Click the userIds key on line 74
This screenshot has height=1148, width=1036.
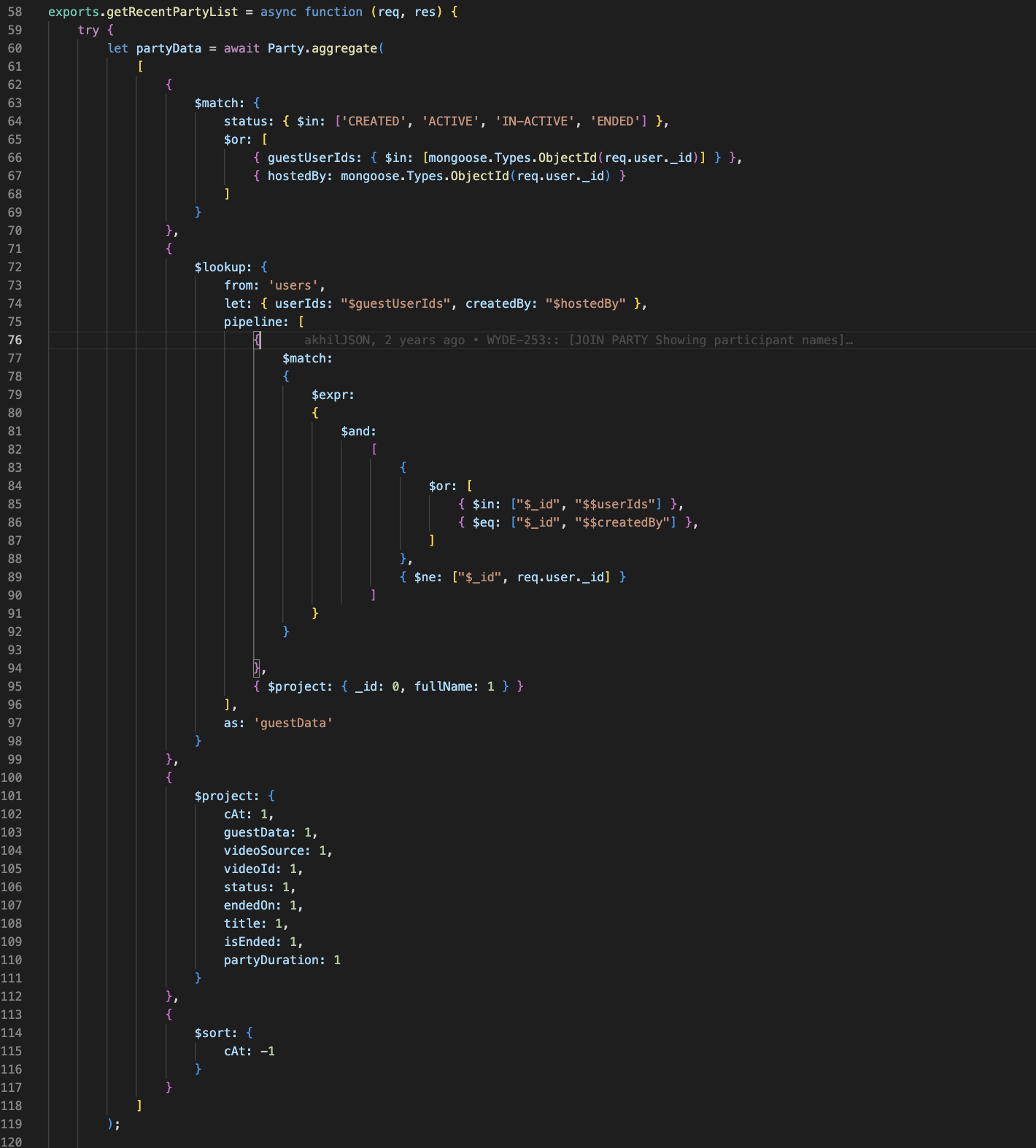(301, 303)
